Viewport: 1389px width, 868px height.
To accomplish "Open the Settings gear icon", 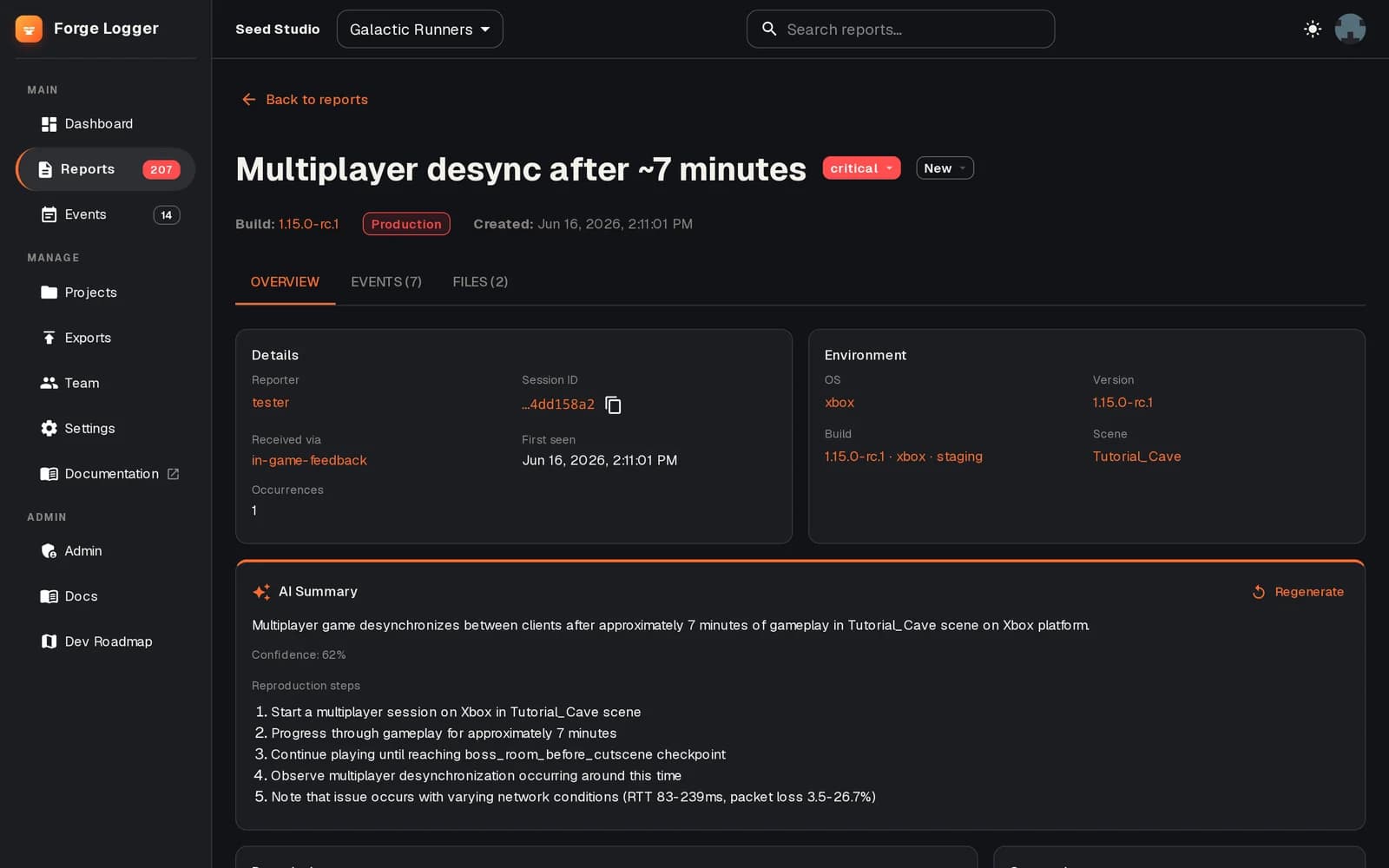I will (49, 428).
